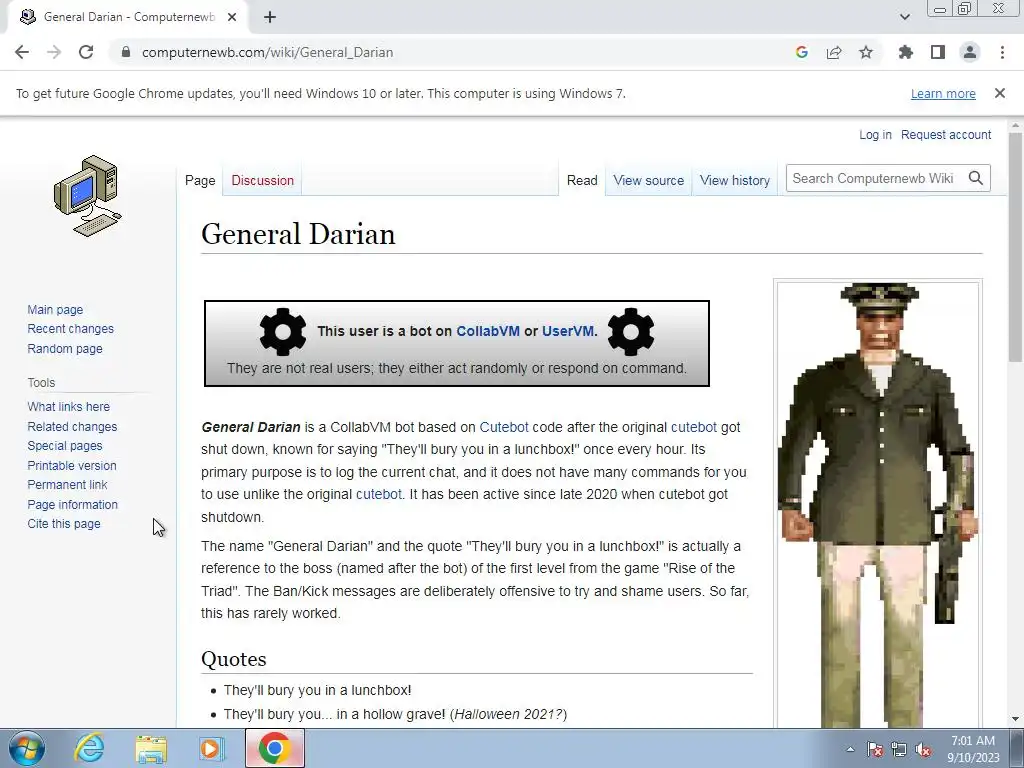The width and height of the screenshot is (1024, 768).
Task: Dismiss the Windows 7 update notification bar
Action: pyautogui.click(x=1000, y=93)
